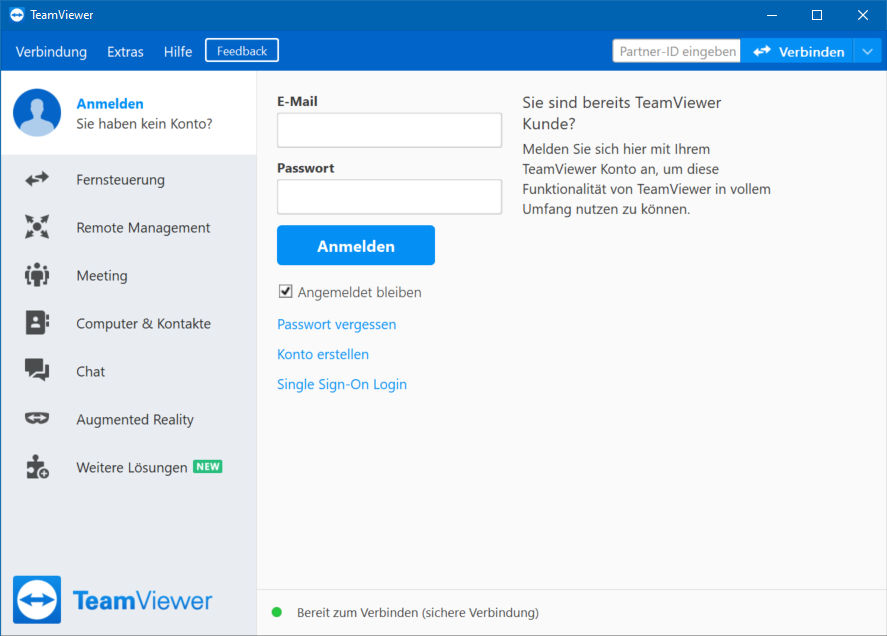Uncheck the Angemeldet bleiben checkbox
Screen dimensions: 887x636
pyautogui.click(x=285, y=291)
